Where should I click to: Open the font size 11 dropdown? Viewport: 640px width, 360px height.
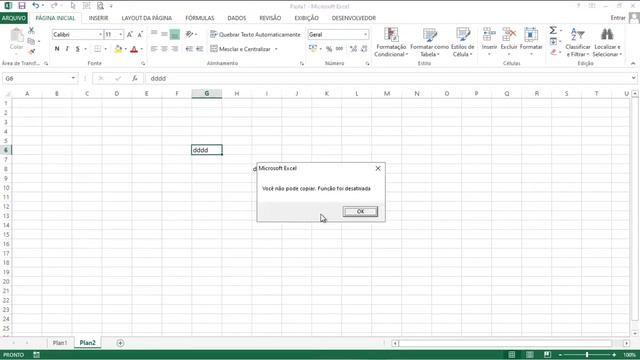tap(120, 35)
